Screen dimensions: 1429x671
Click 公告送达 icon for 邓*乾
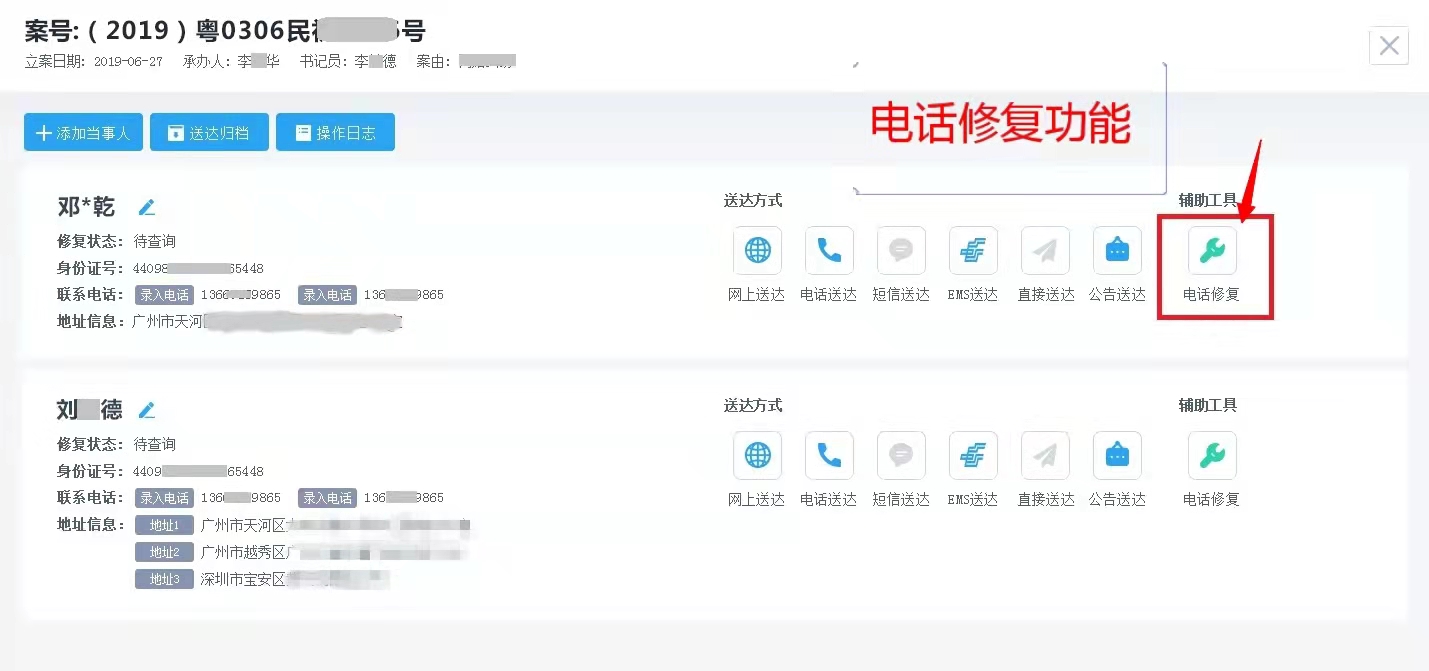point(1117,250)
